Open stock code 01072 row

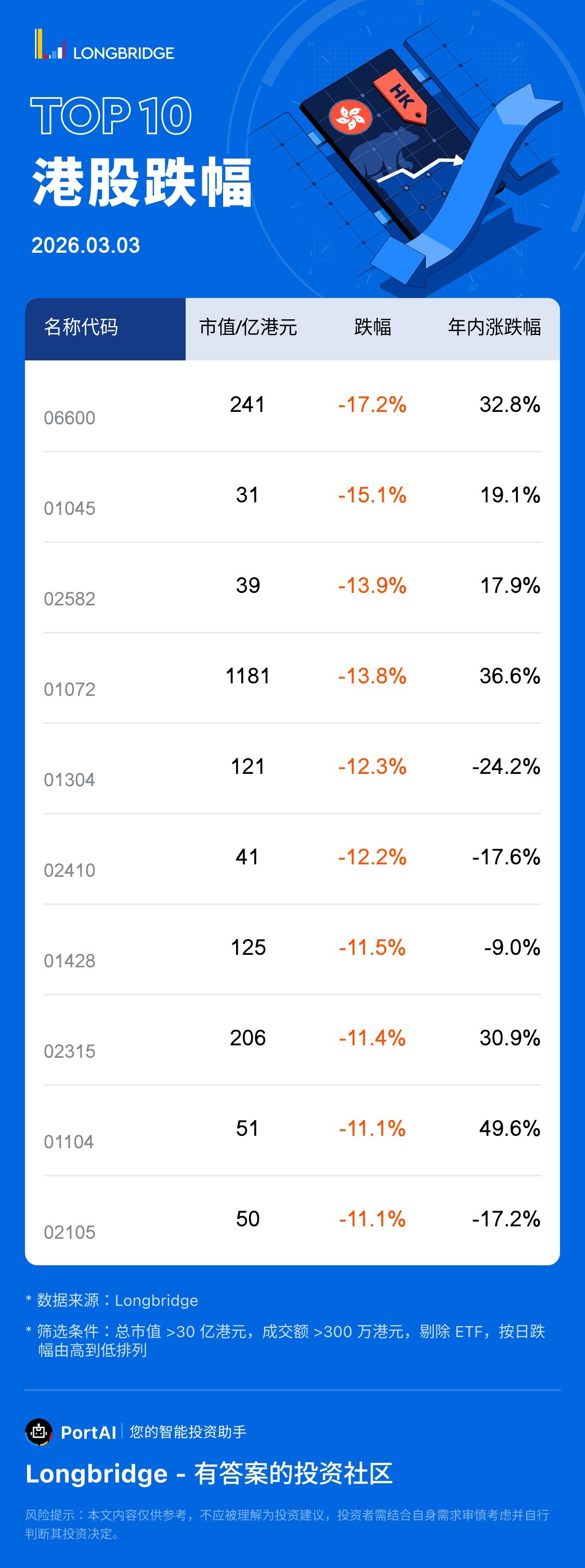69,690
